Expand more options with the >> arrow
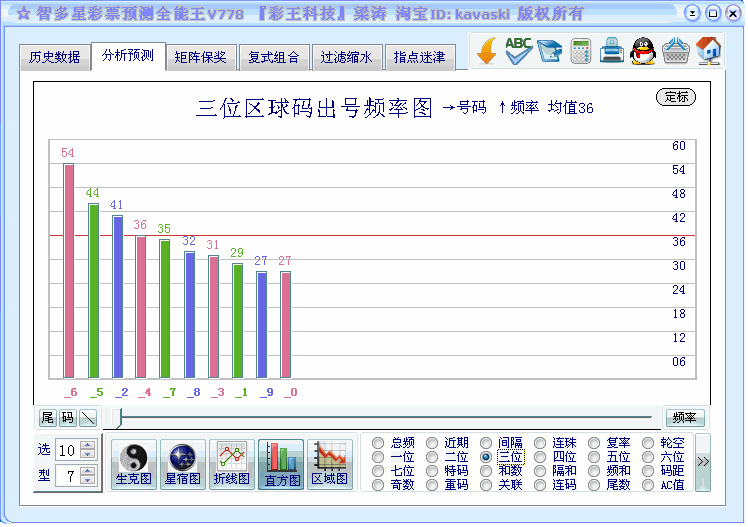 tap(703, 462)
